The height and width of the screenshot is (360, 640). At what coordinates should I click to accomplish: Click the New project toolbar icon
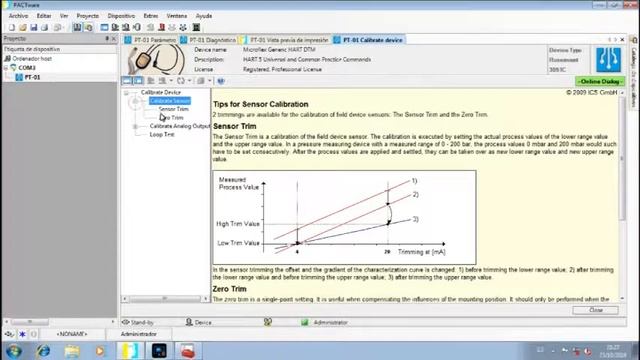(x=11, y=27)
